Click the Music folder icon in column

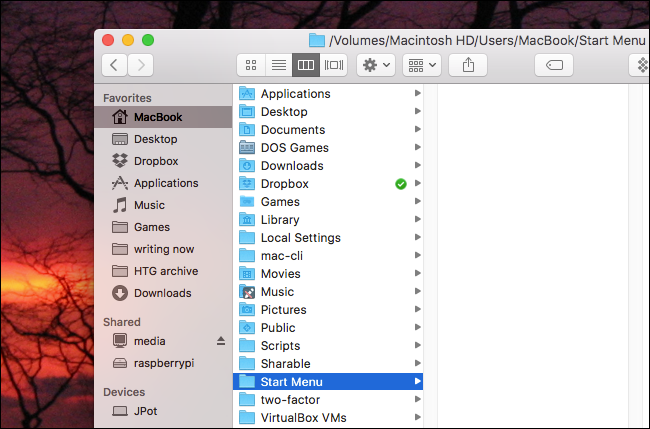click(x=247, y=292)
